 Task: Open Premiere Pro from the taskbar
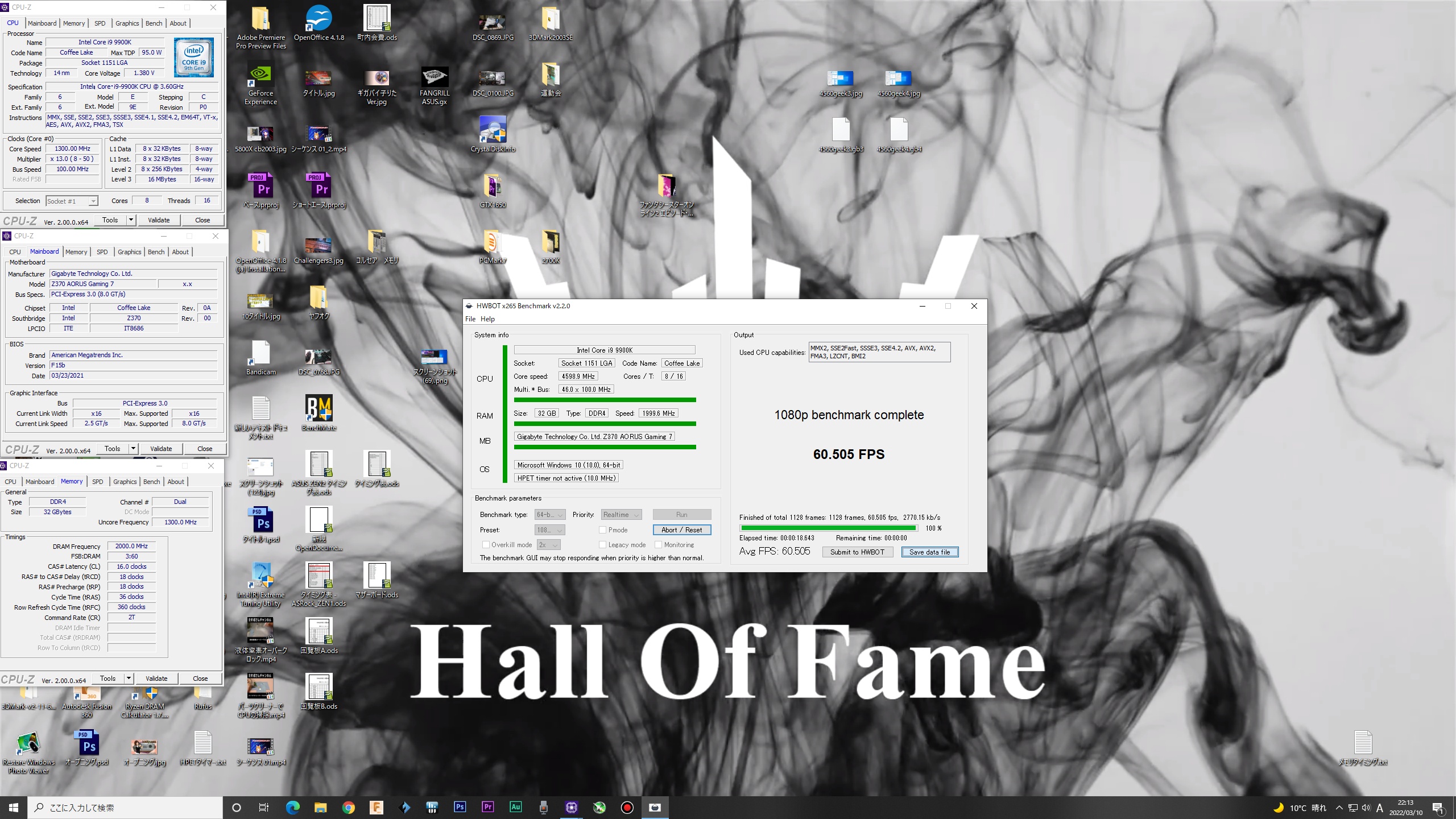[487, 807]
